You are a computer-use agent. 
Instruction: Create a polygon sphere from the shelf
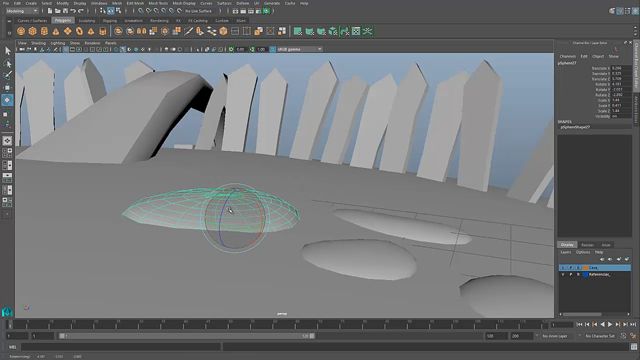21,31
